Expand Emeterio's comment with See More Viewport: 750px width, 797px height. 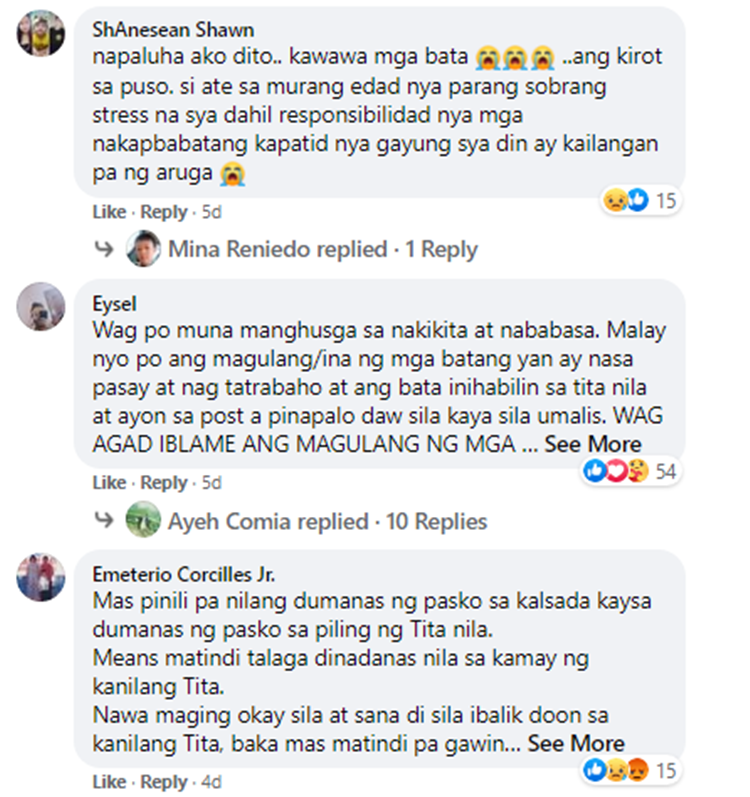point(576,744)
